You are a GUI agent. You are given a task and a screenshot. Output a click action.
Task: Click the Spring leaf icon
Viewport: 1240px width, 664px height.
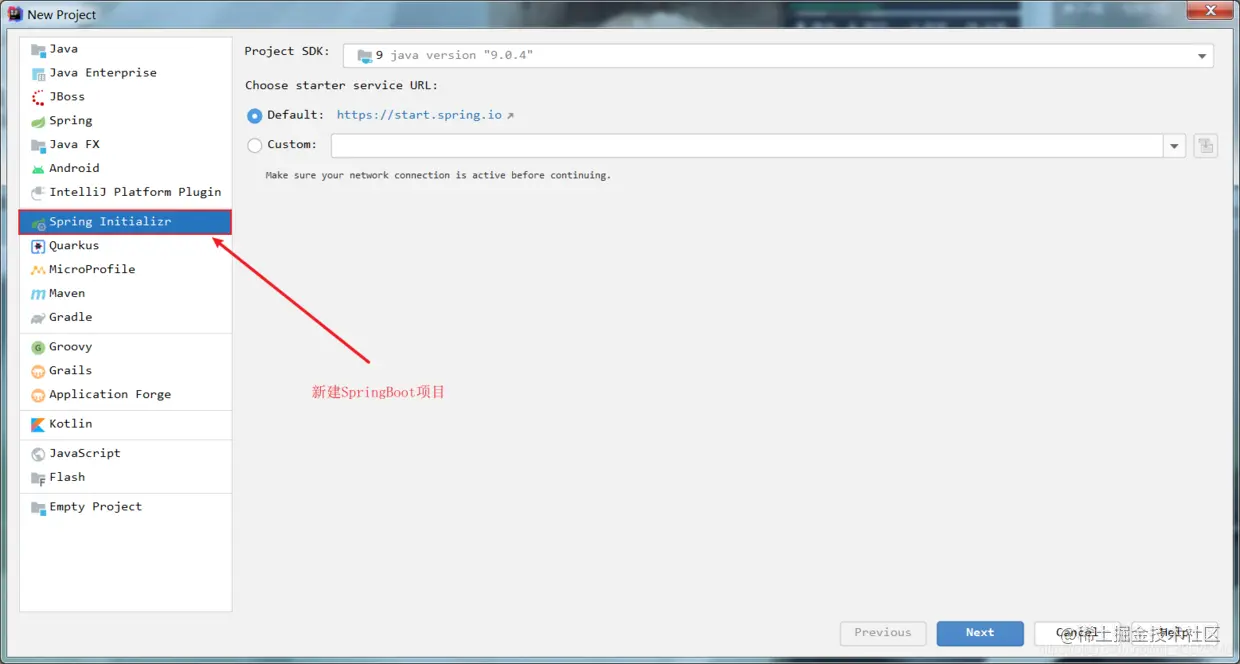pos(38,121)
